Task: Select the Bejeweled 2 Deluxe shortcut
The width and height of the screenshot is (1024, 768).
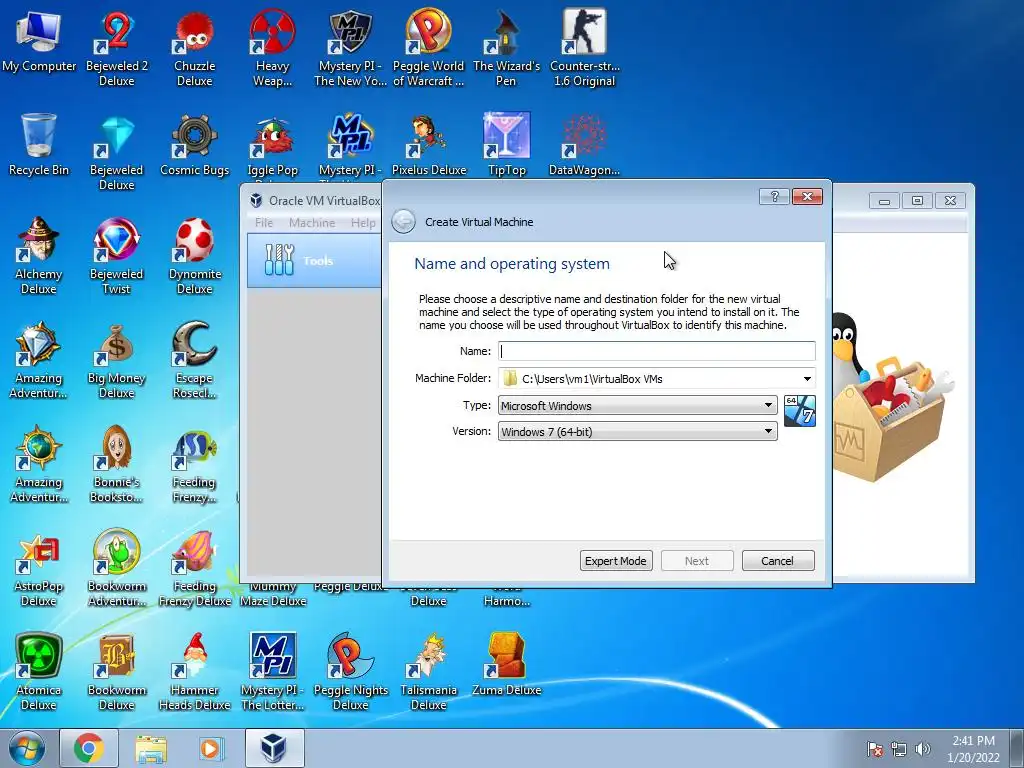Action: pyautogui.click(x=117, y=48)
